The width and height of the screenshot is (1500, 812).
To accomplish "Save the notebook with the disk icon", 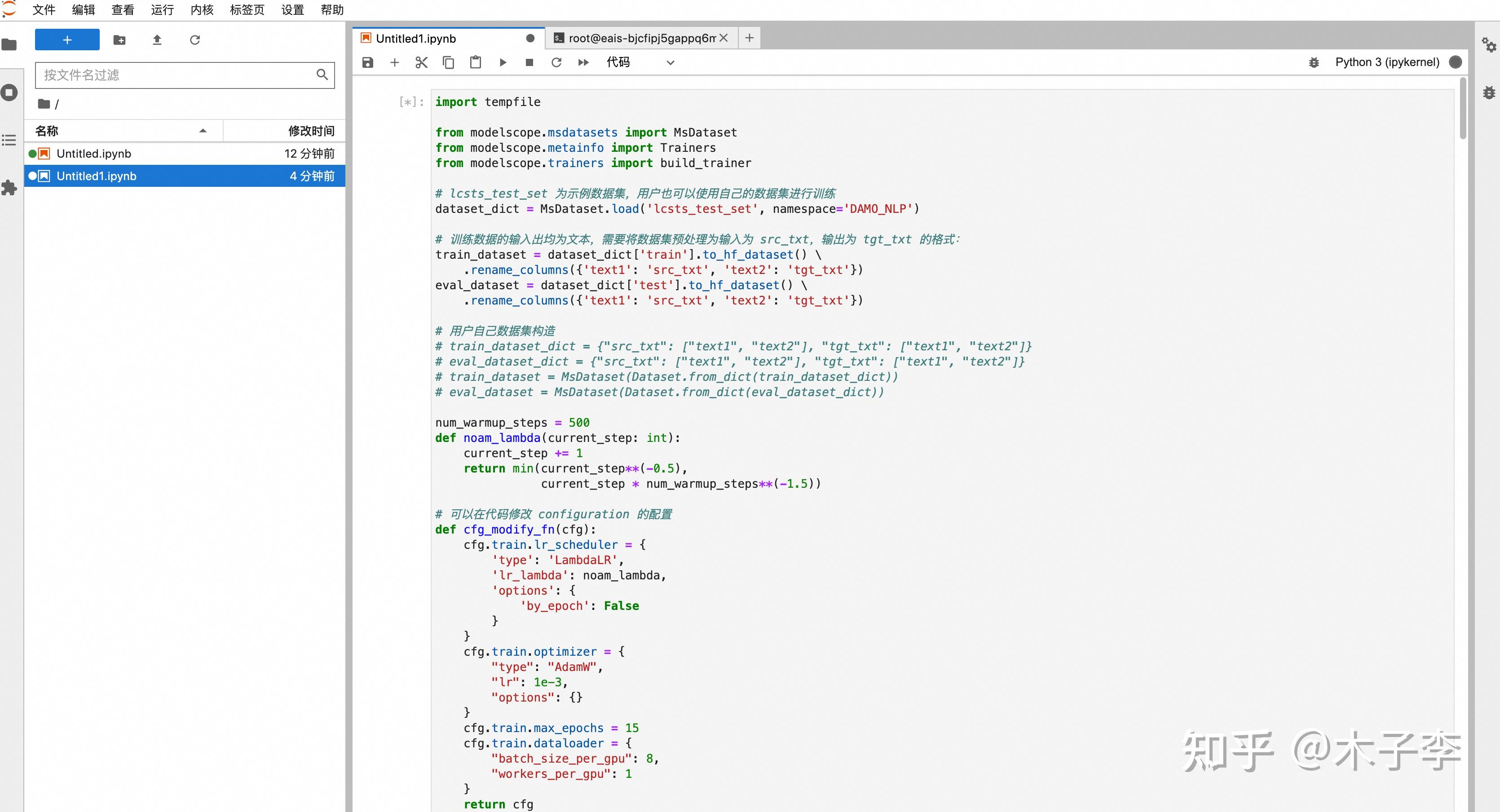I will 367,62.
